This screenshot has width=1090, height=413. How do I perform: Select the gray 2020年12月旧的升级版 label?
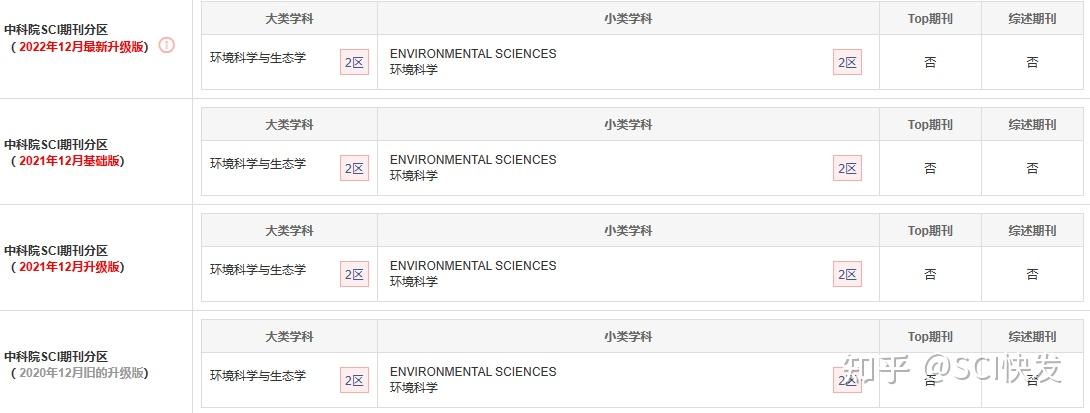tap(80, 373)
